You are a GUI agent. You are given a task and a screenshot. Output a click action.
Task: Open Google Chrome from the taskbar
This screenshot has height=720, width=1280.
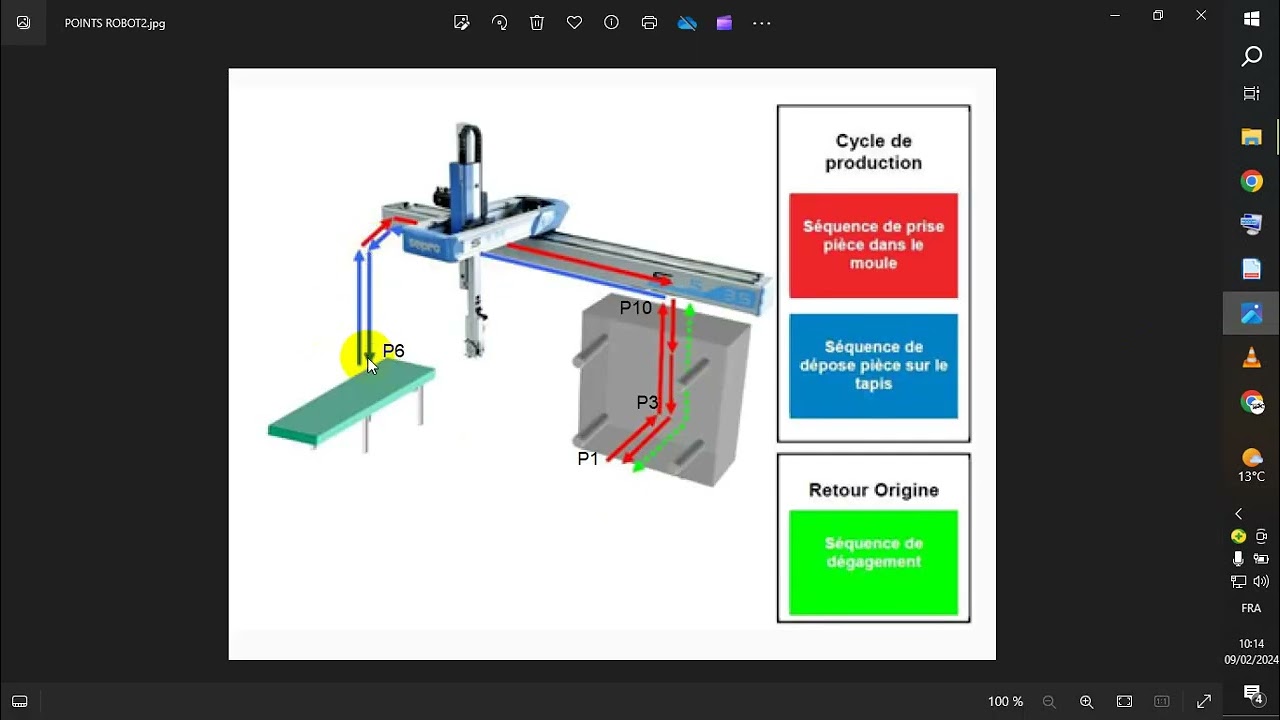[1251, 181]
